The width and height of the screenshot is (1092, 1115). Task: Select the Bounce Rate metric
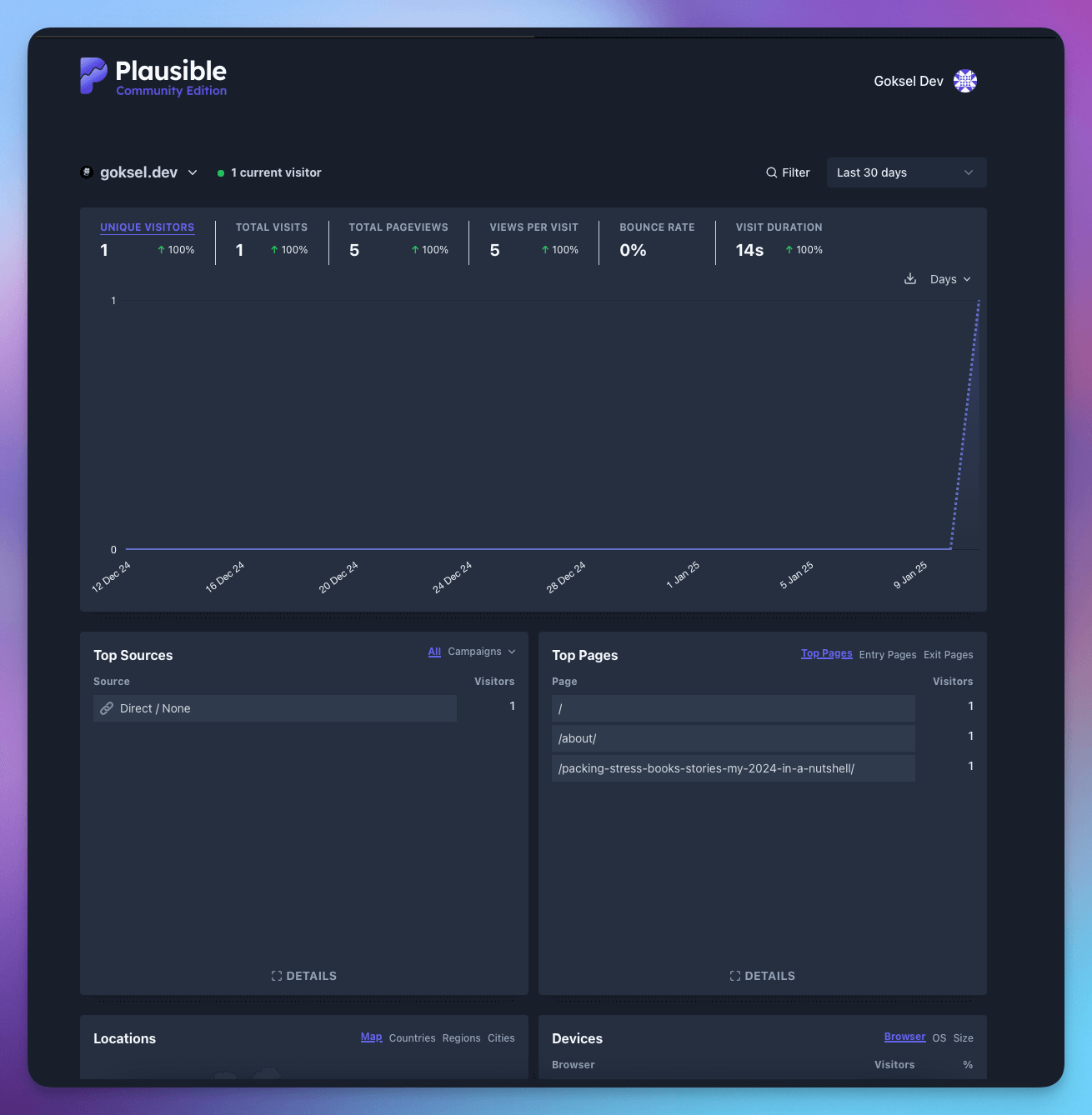[x=657, y=240]
